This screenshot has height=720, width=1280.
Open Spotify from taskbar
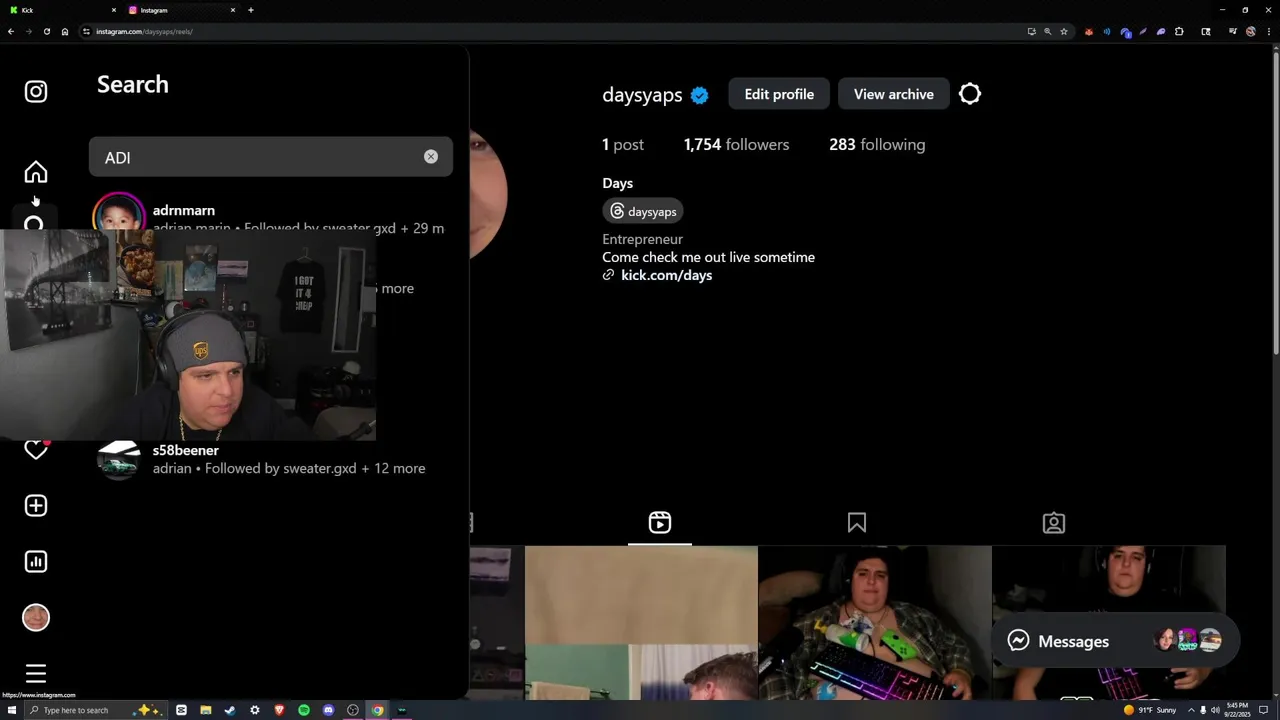tap(304, 710)
